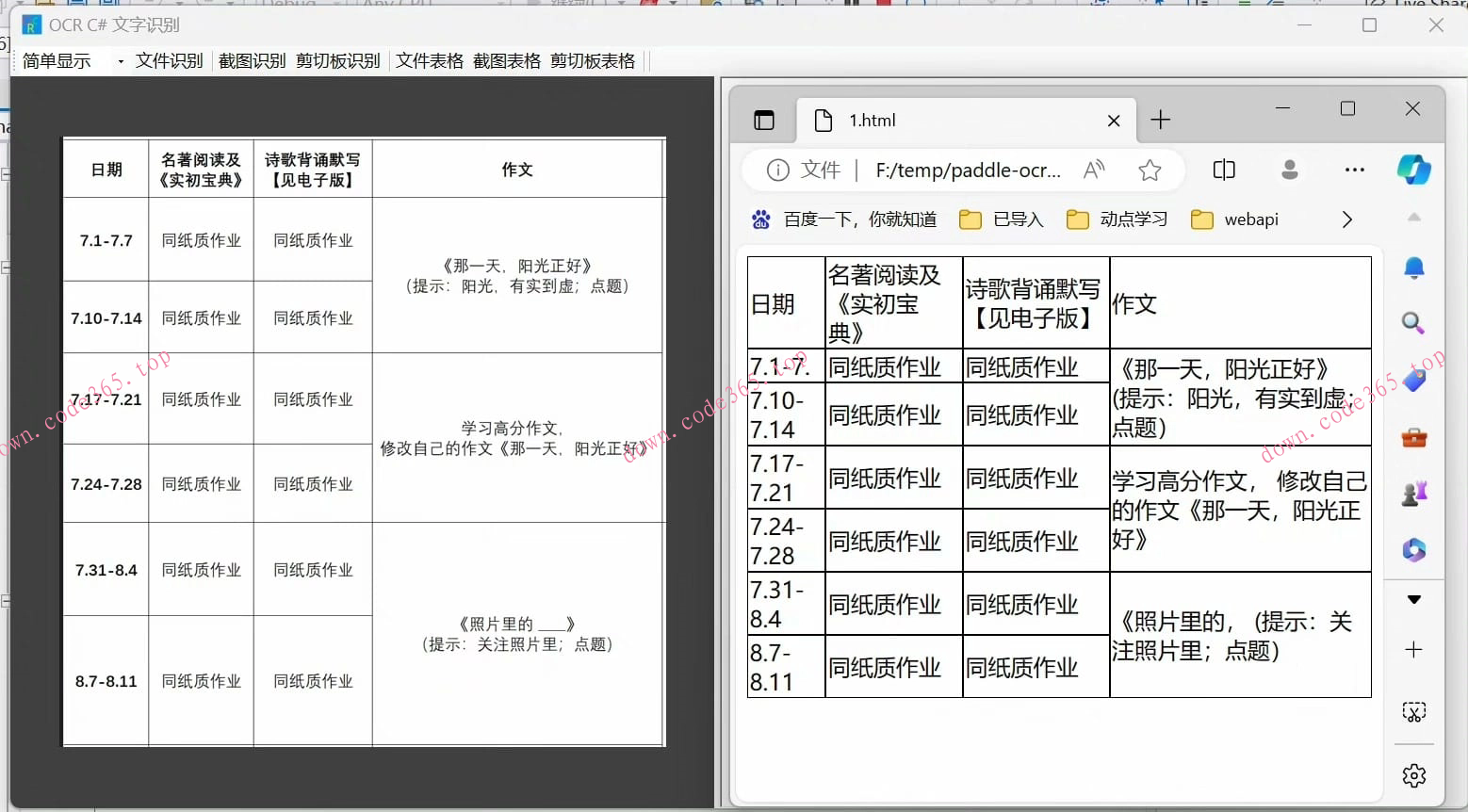The image size is (1468, 812).
Task: Click the sidebar screenshot scissors icon
Action: tap(1413, 712)
